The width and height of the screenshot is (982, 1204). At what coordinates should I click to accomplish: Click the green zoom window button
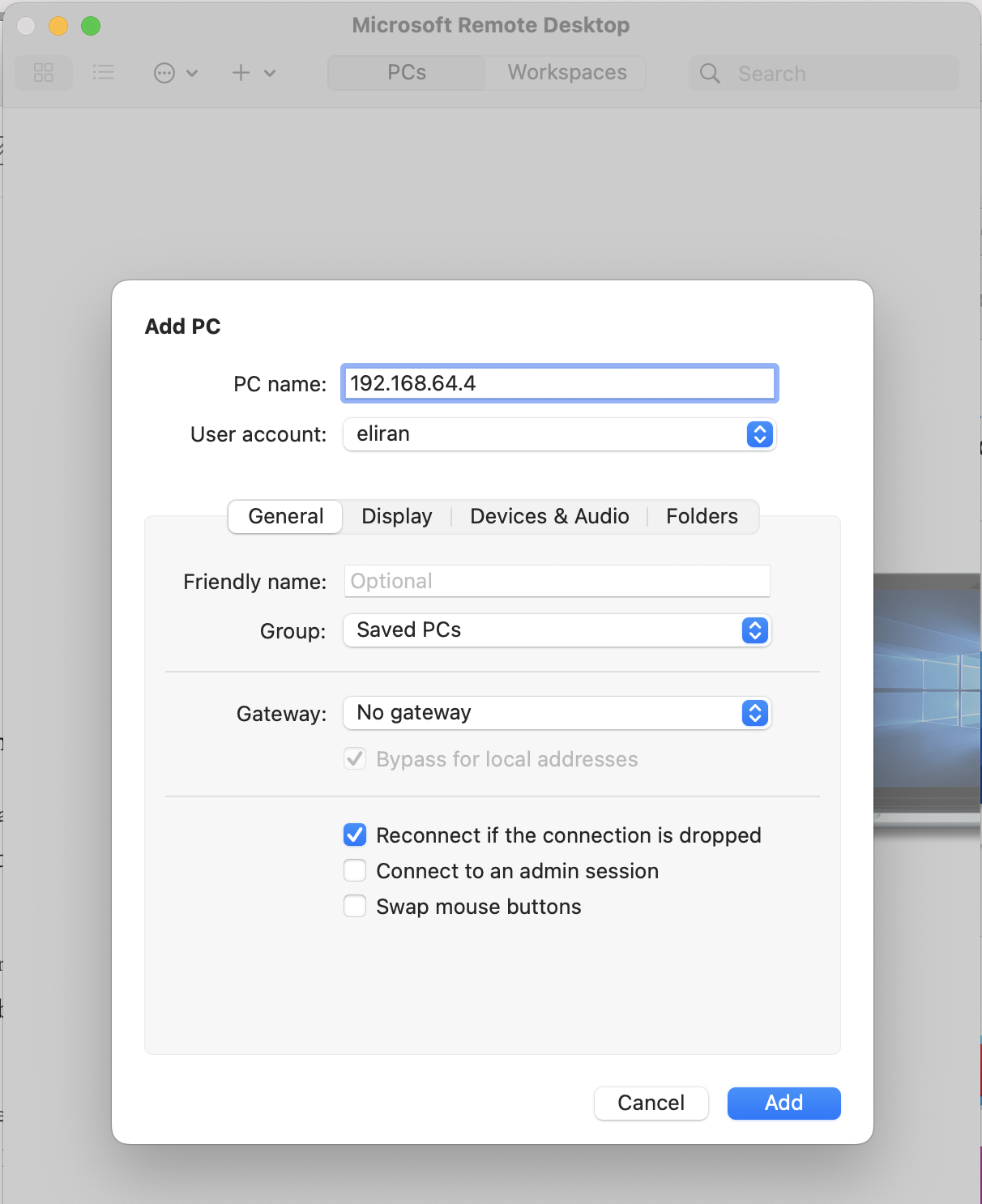click(91, 26)
